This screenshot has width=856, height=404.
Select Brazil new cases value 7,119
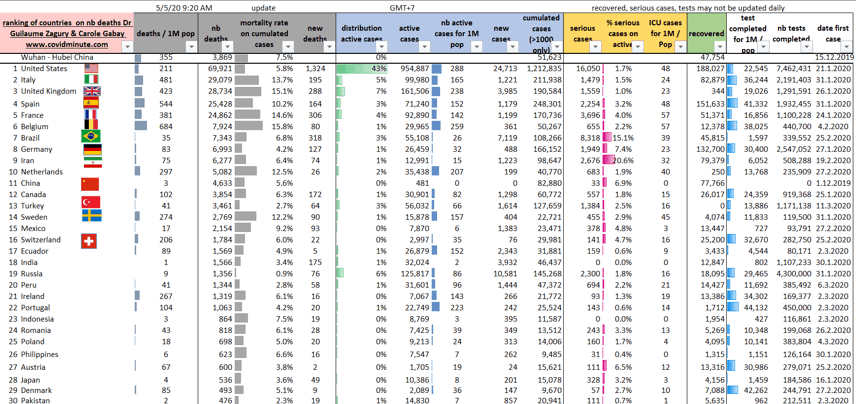[x=505, y=138]
